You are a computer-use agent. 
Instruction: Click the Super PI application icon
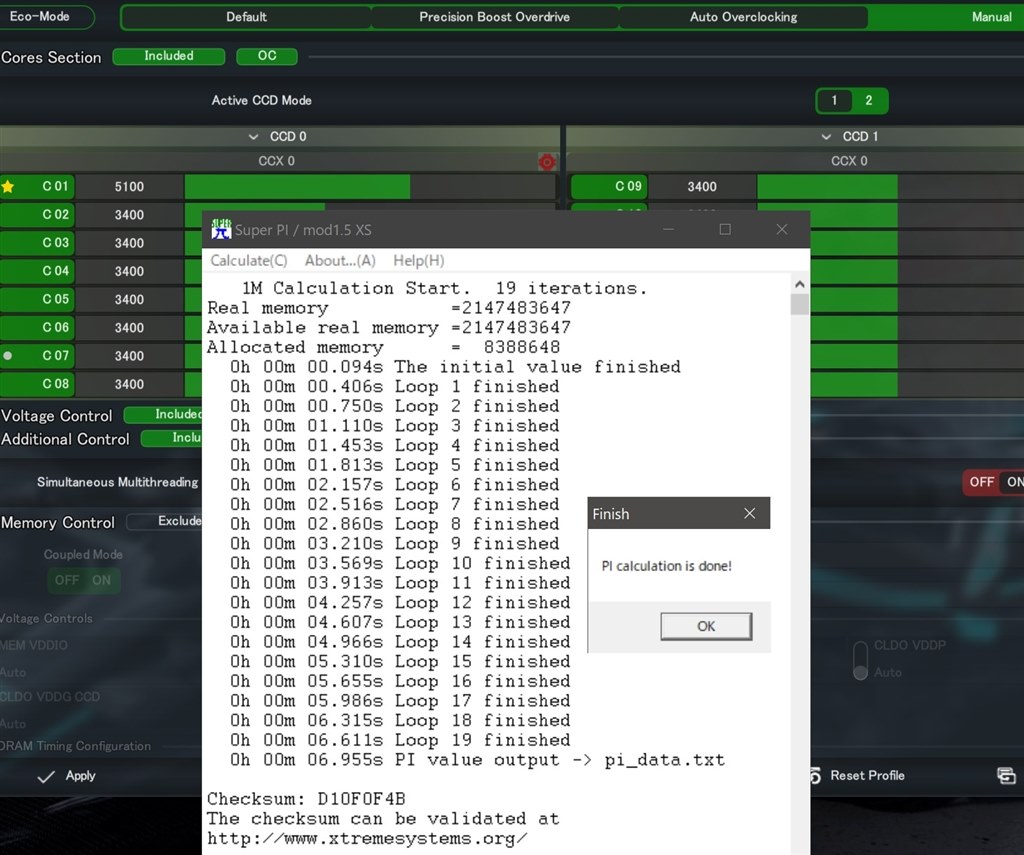(x=221, y=229)
